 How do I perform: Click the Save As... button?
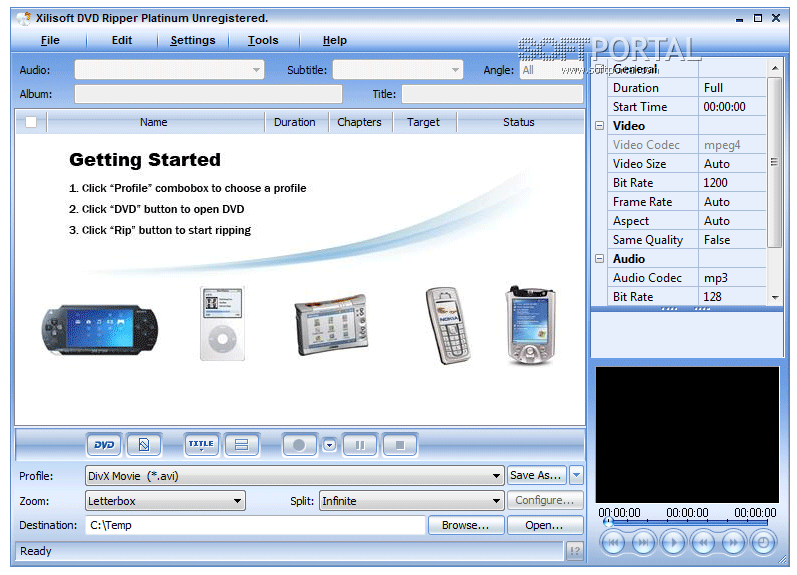tap(536, 475)
